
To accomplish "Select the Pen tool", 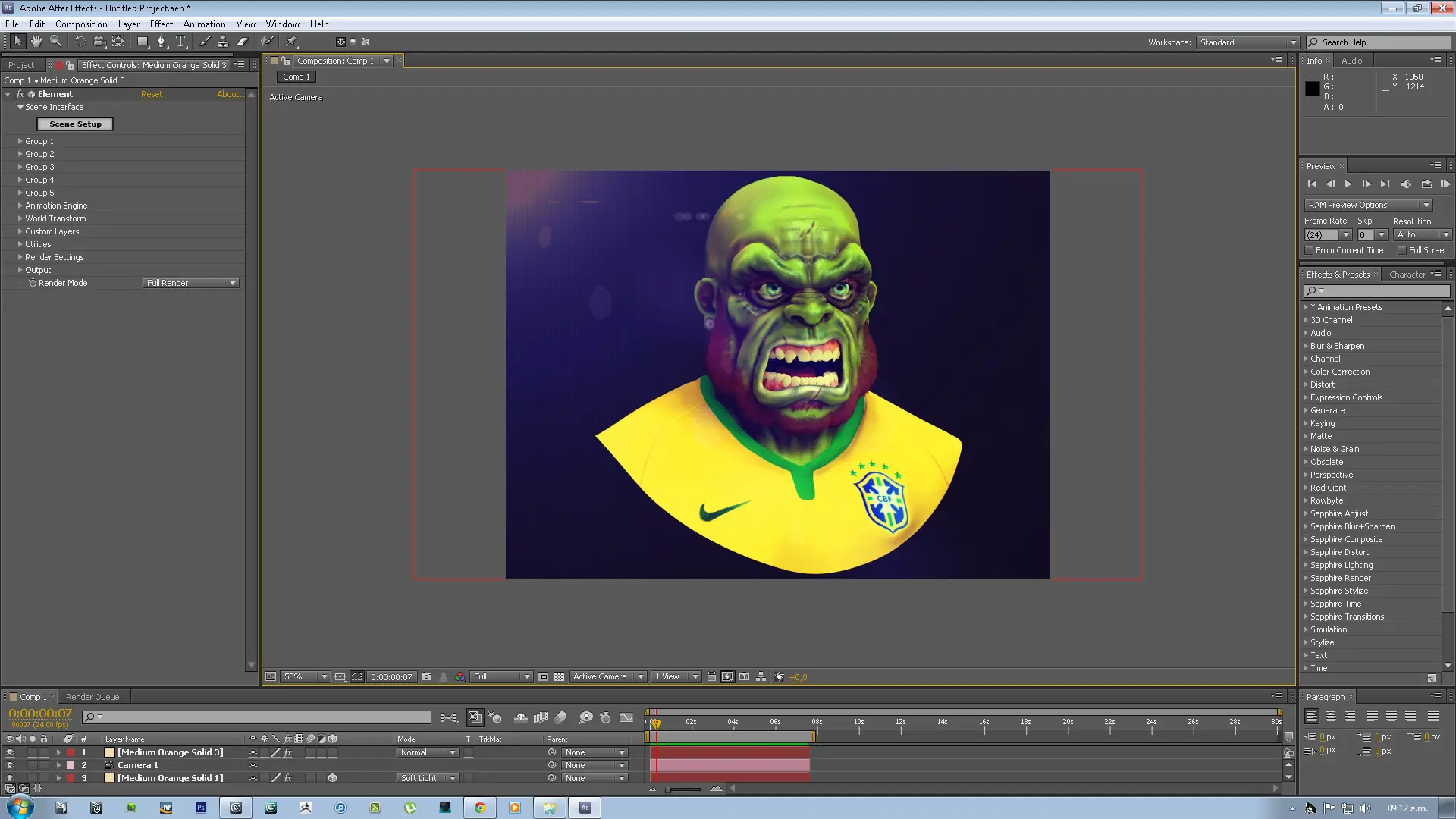I will [162, 42].
